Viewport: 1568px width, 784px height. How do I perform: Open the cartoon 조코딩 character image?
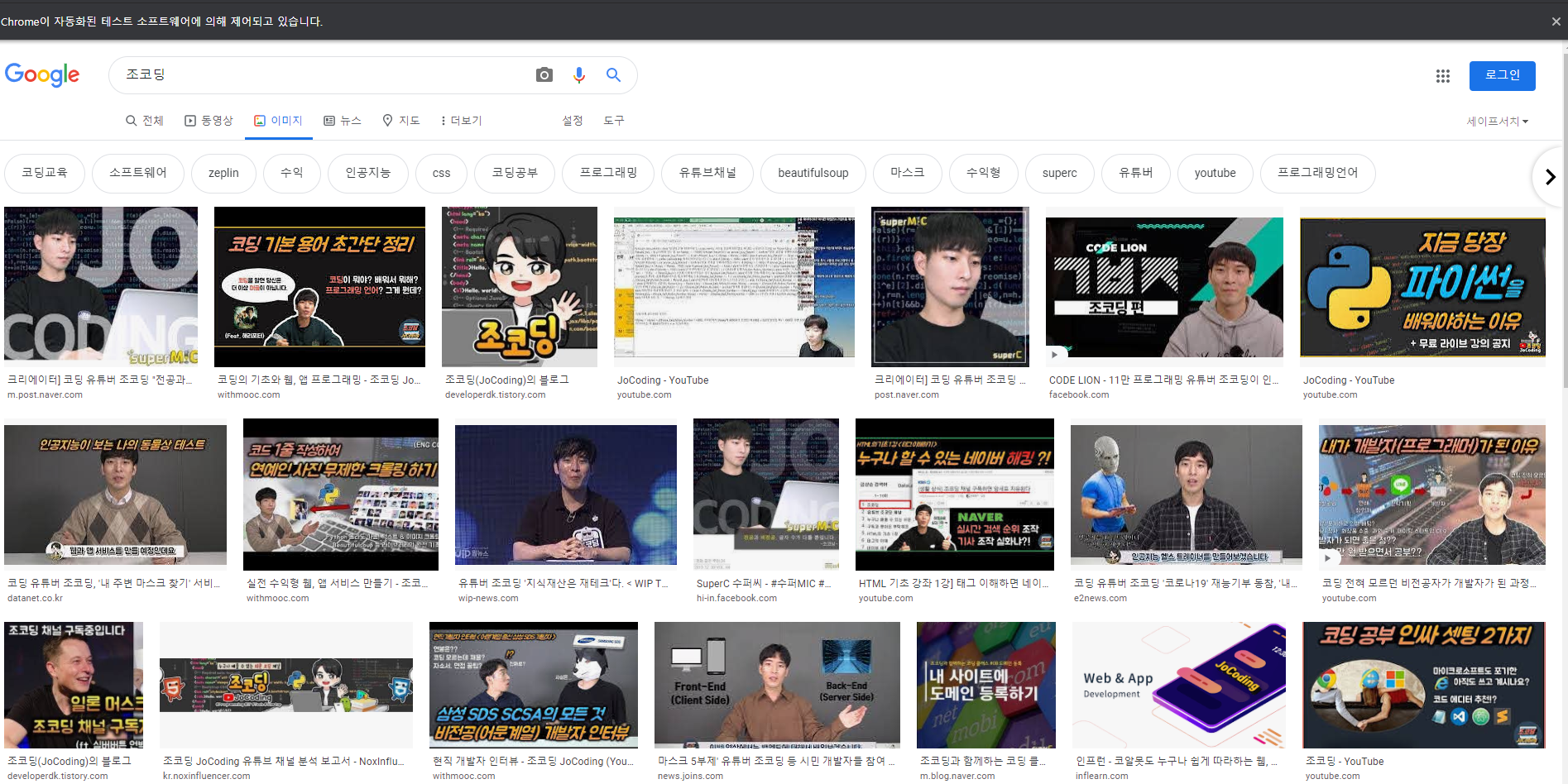[x=520, y=287]
